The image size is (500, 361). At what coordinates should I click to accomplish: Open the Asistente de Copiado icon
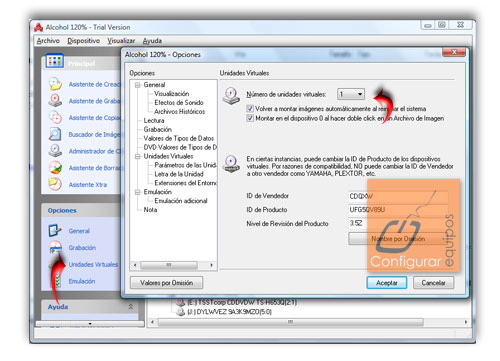point(55,117)
